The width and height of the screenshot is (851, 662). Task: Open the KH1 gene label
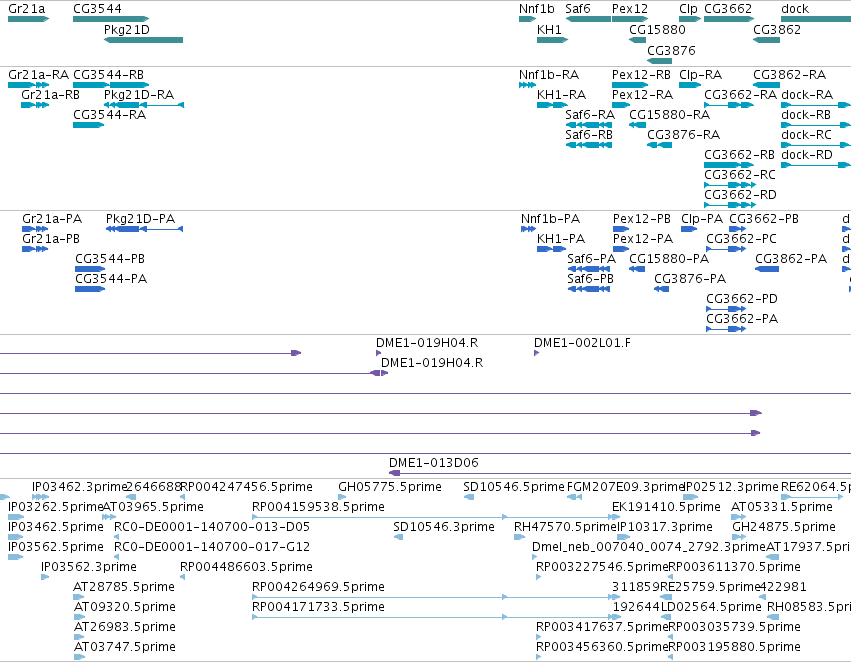[x=549, y=29]
